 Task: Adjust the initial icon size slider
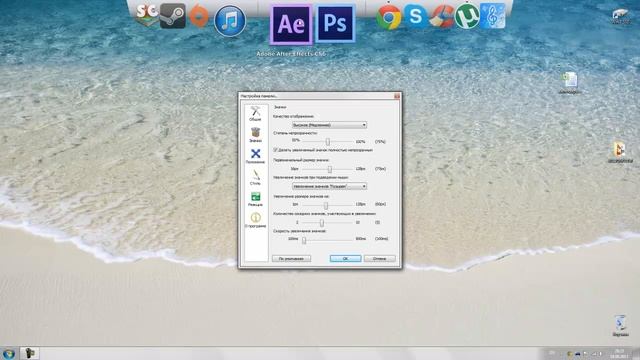330,169
